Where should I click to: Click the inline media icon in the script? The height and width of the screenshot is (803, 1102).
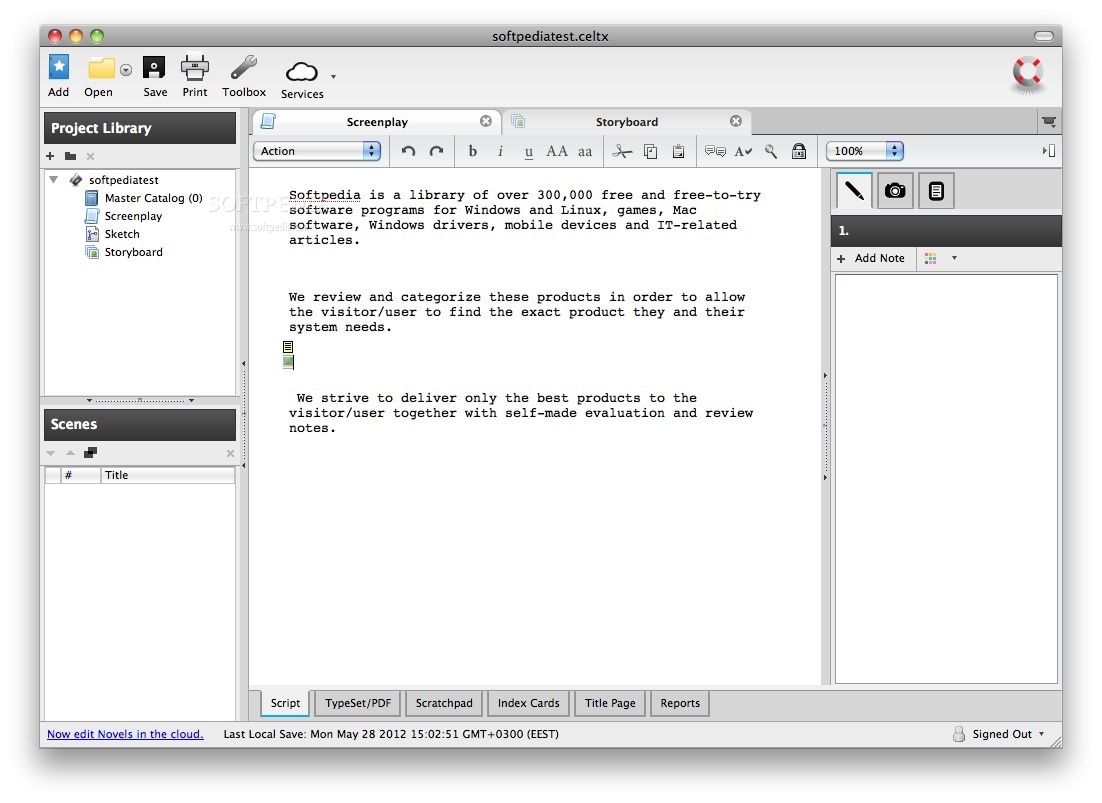click(288, 362)
